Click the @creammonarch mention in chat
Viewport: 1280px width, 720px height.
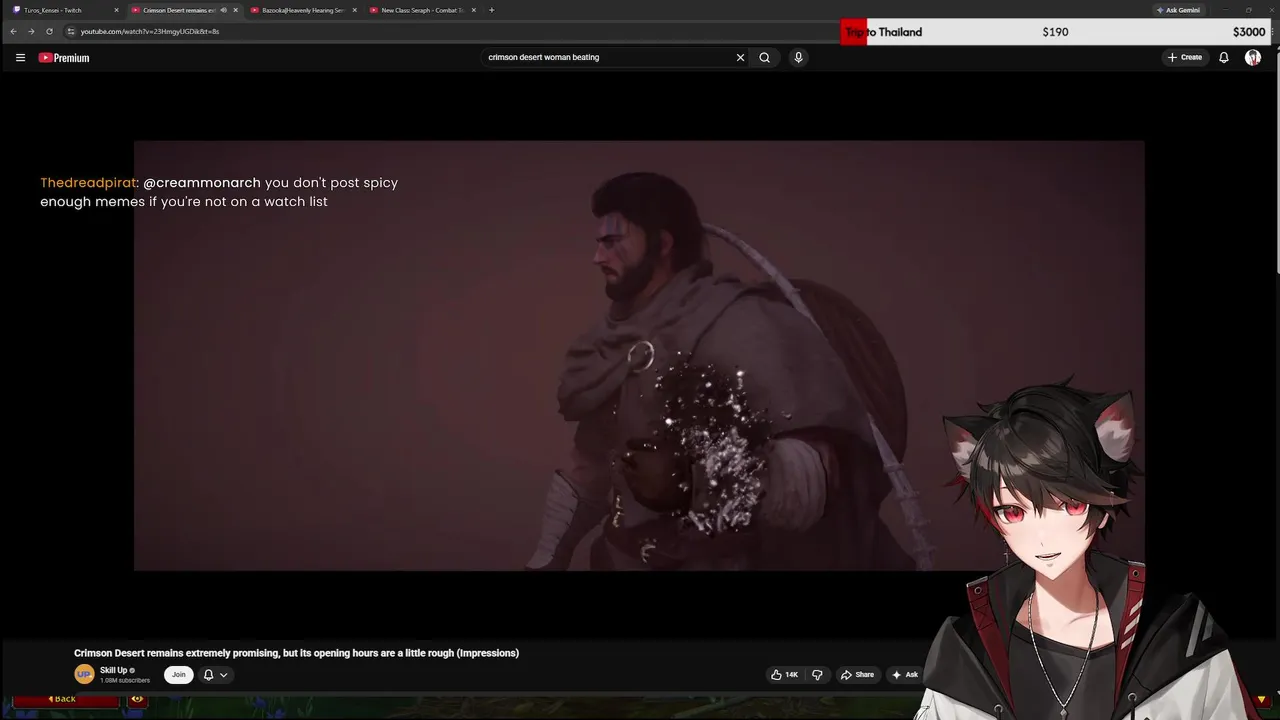click(x=201, y=183)
